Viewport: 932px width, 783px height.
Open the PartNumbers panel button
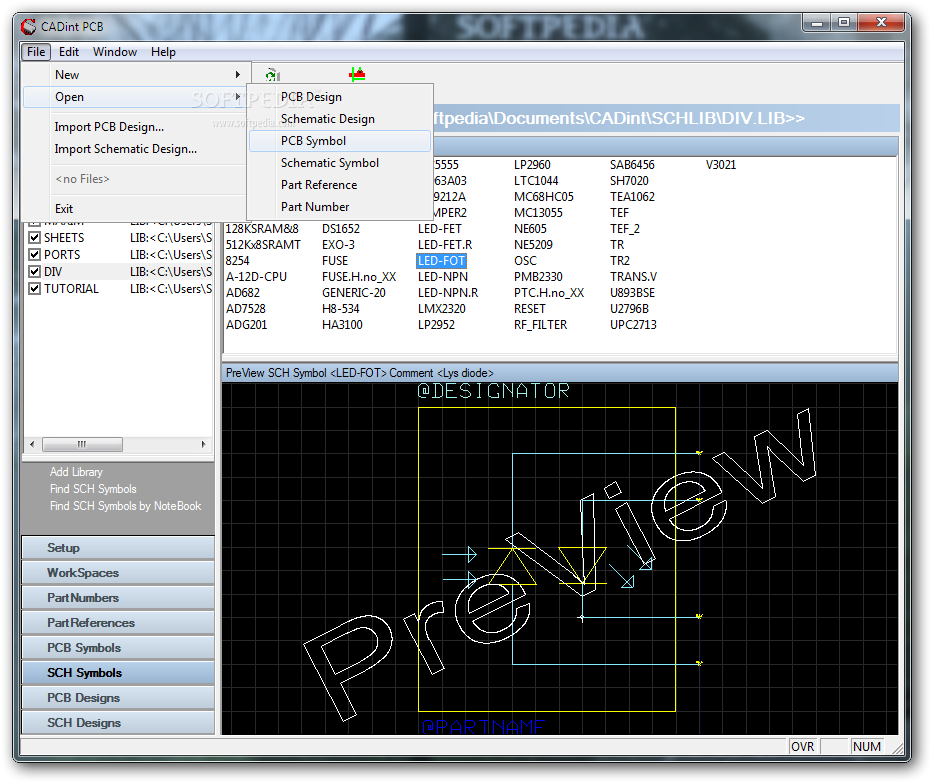[x=118, y=598]
